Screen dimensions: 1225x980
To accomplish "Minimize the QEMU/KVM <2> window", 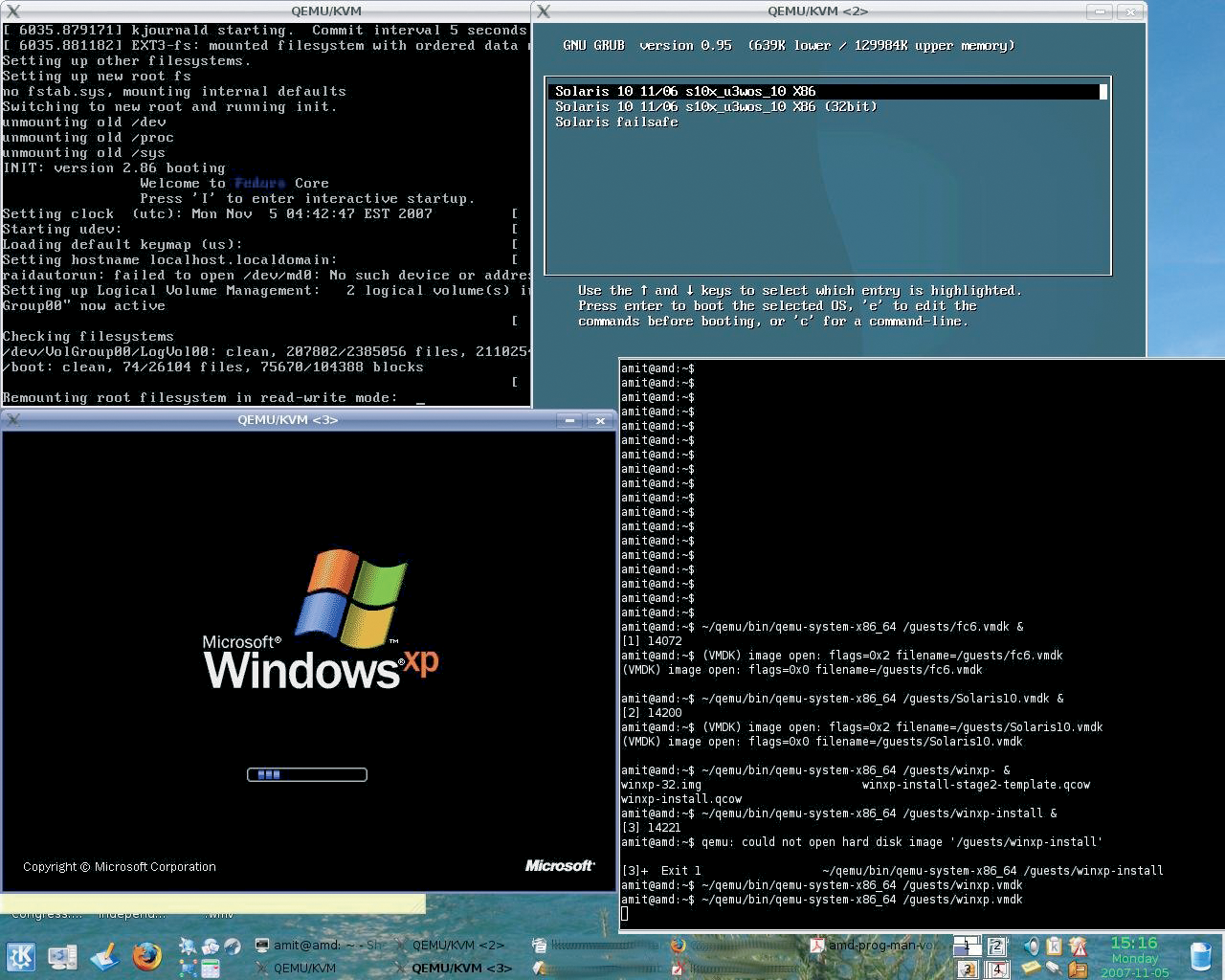I will coord(1100,11).
